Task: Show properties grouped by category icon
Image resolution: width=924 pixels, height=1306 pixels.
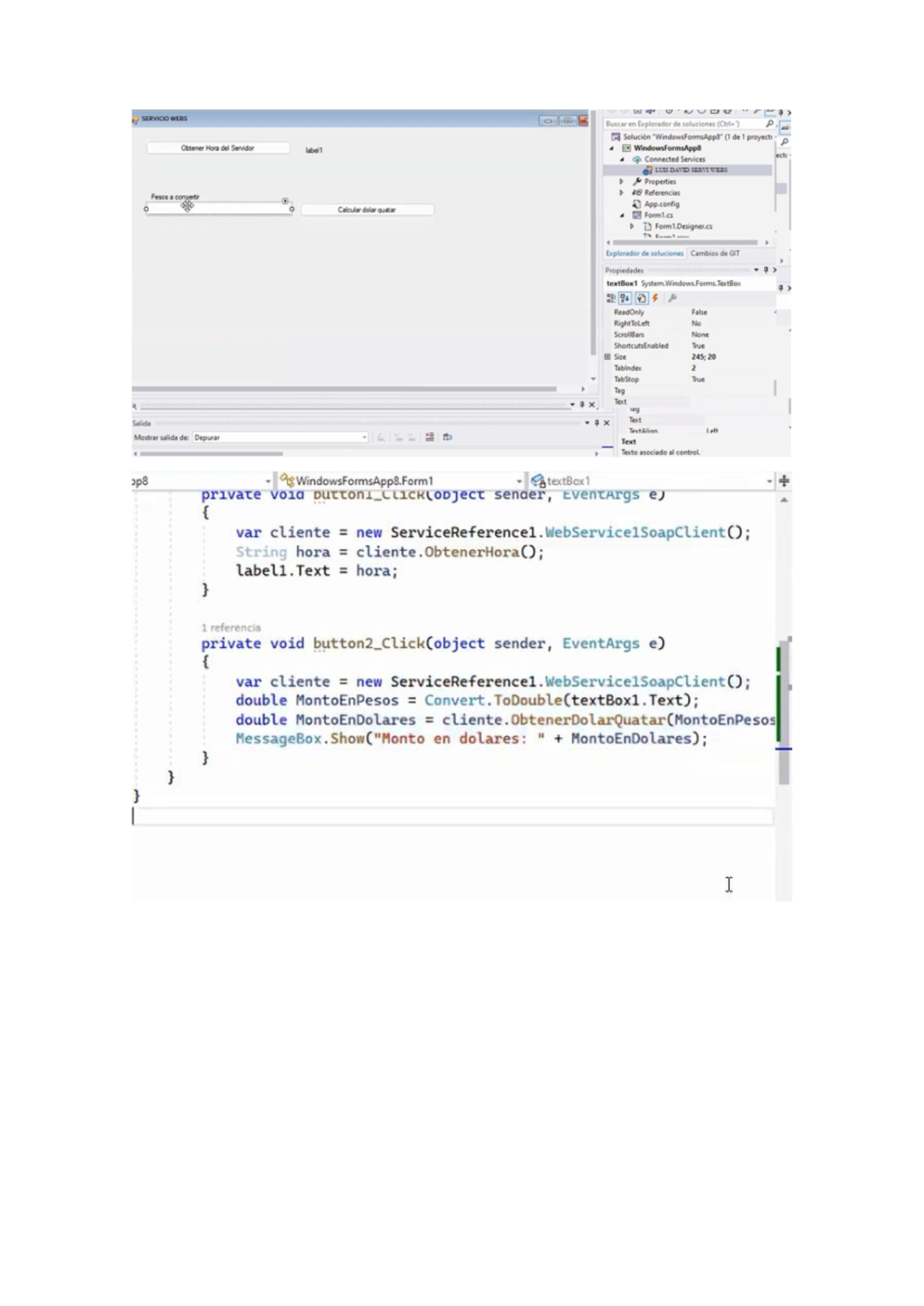Action: click(611, 298)
